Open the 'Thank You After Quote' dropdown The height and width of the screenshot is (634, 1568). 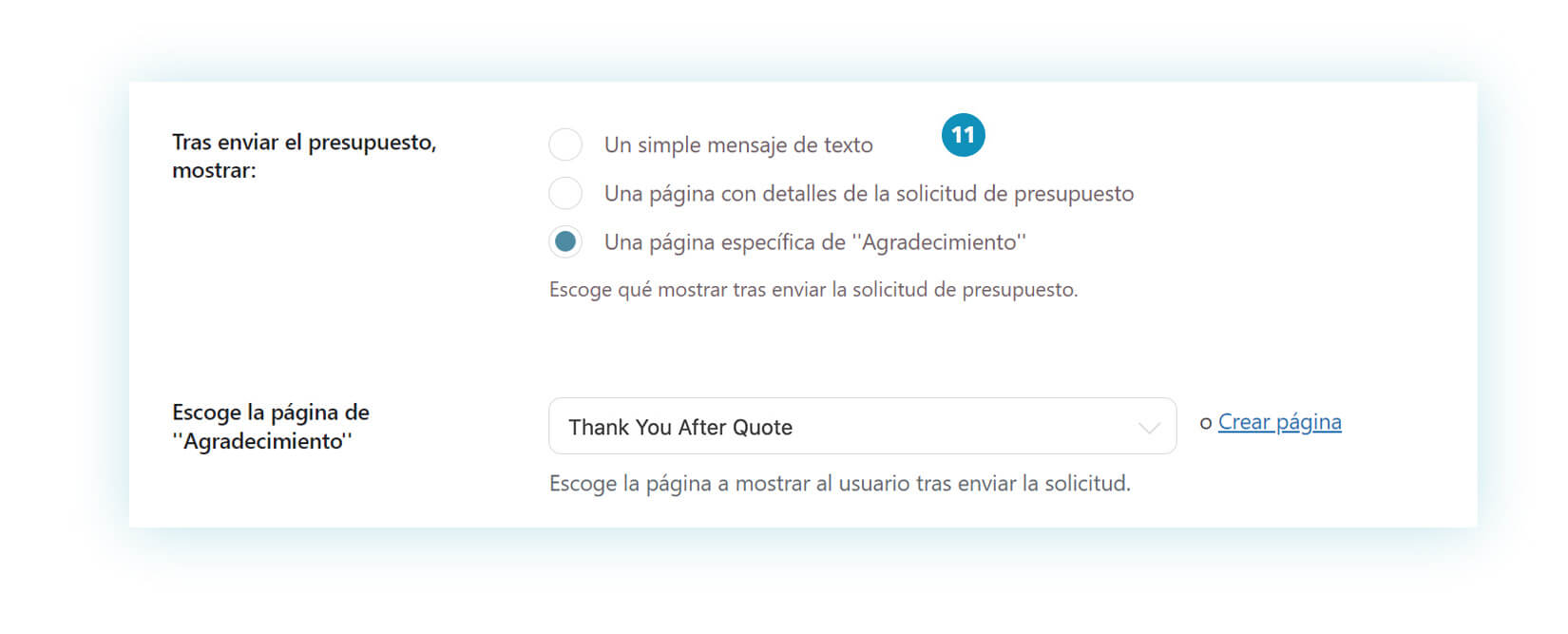tap(862, 426)
